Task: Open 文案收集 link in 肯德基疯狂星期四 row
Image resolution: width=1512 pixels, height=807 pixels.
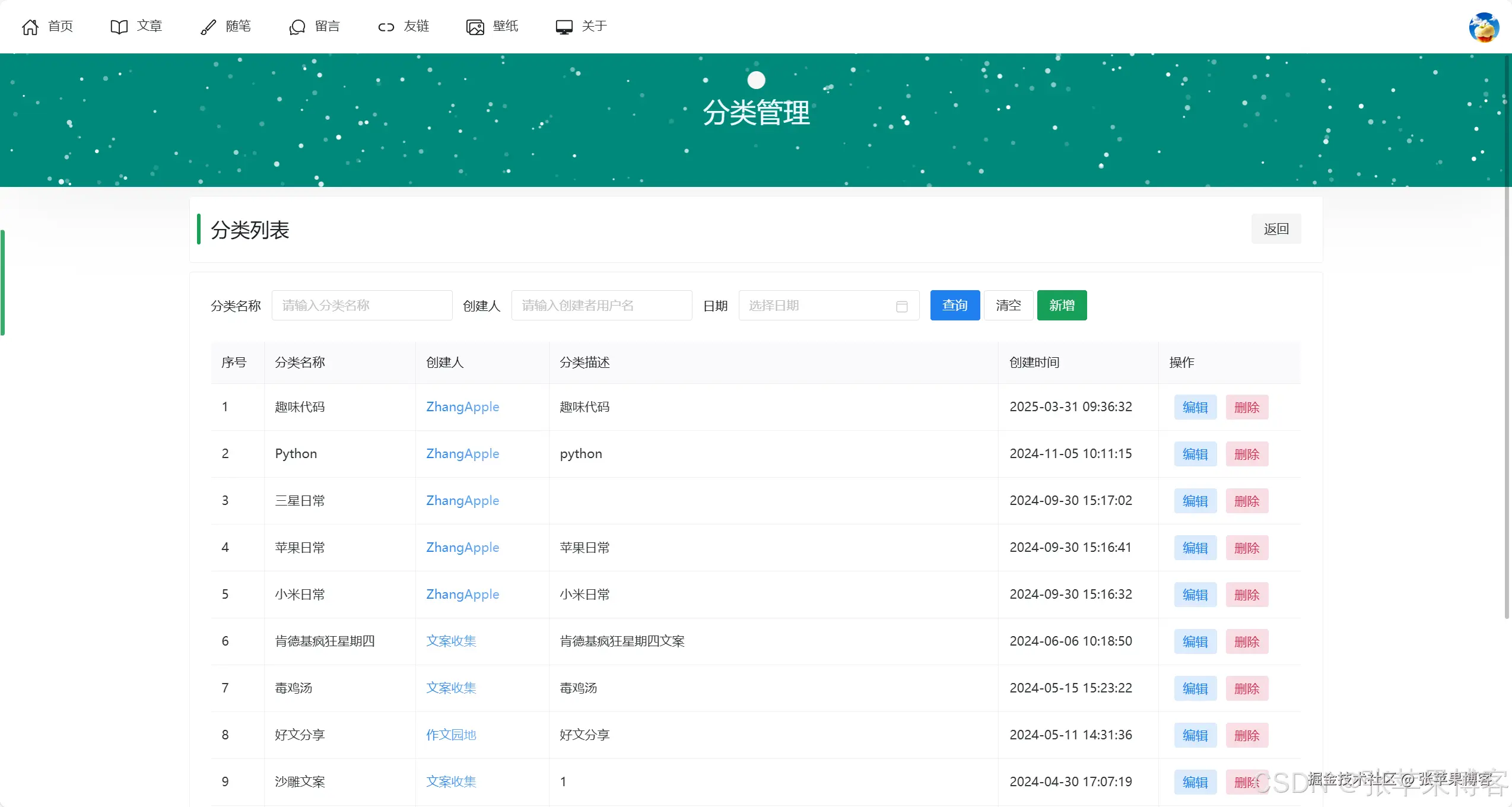Action: tap(452, 641)
